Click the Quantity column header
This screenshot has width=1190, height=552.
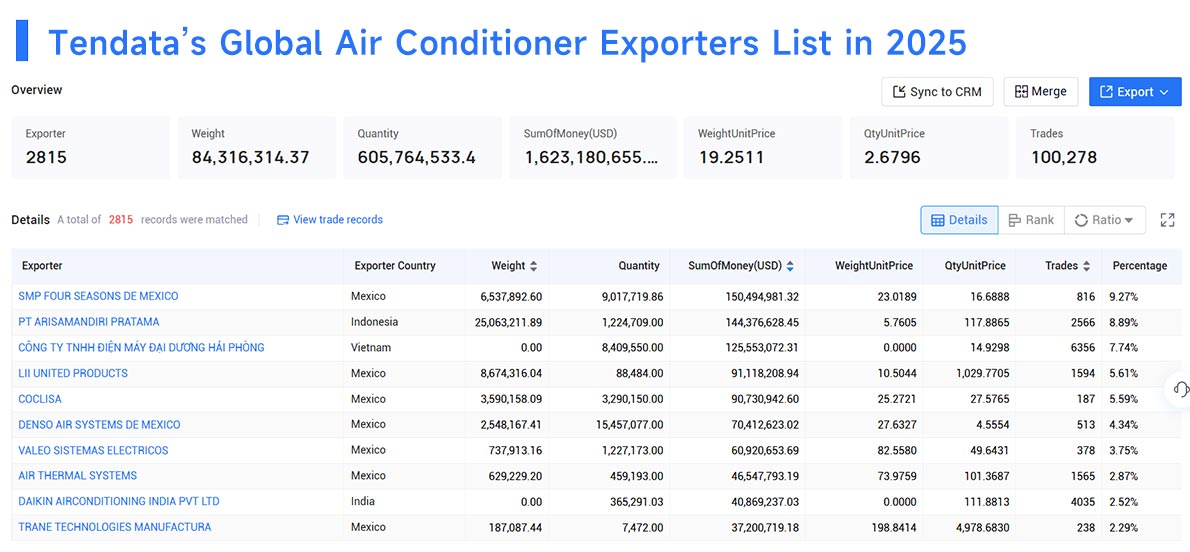pos(639,267)
